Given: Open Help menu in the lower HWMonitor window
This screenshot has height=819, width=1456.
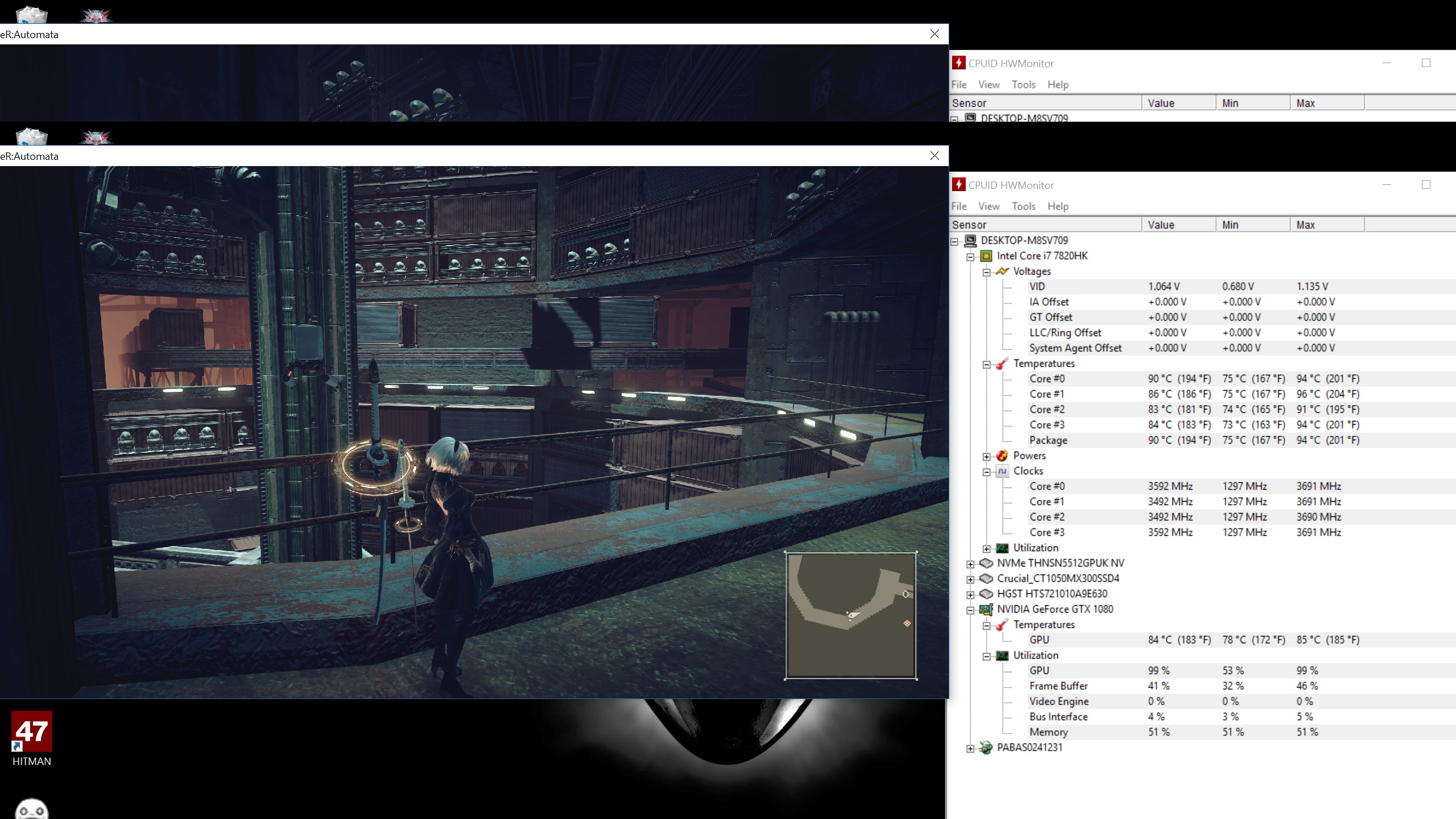Looking at the screenshot, I should tap(1058, 206).
